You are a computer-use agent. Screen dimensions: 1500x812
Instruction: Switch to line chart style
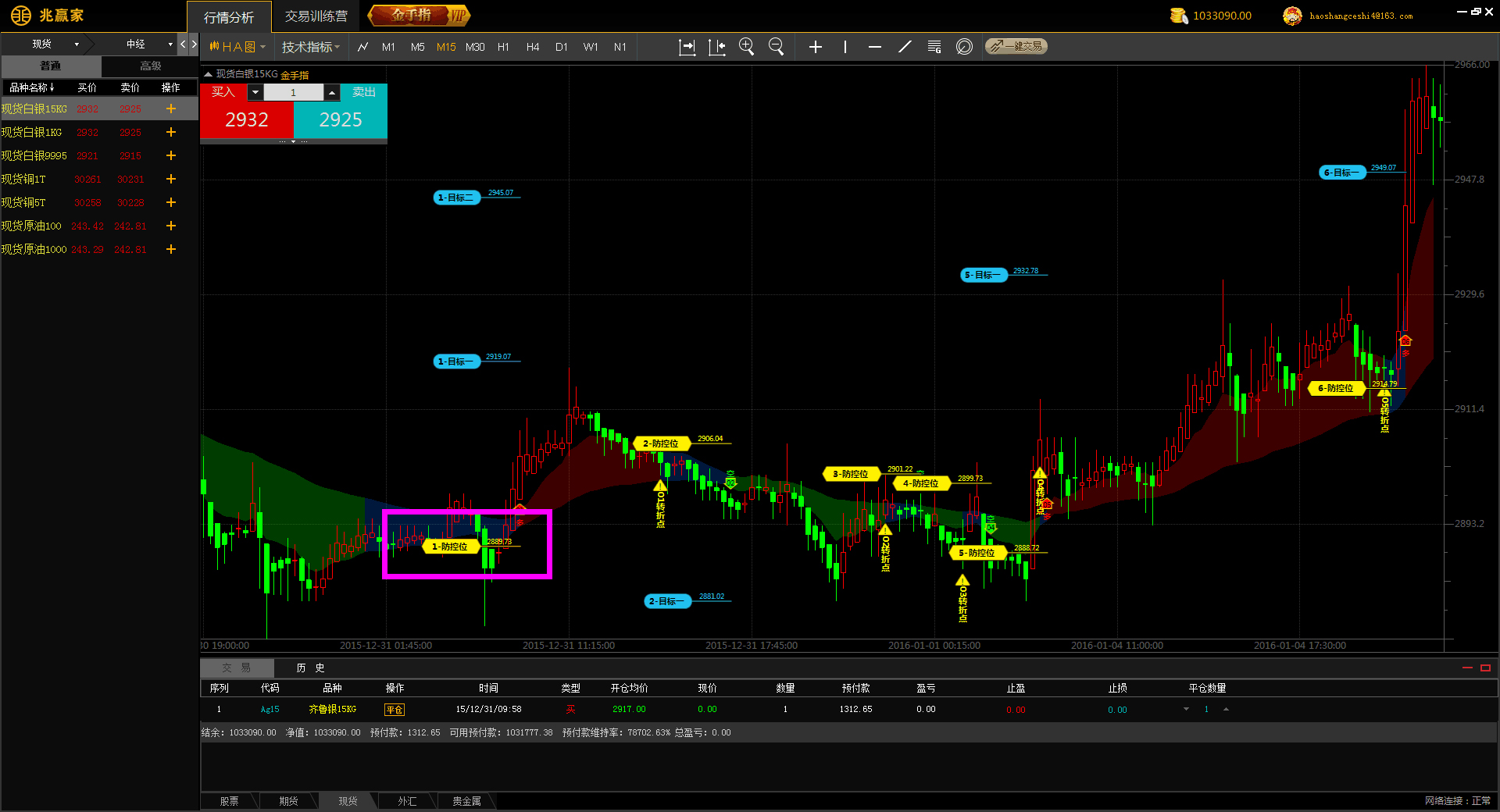coord(362,47)
